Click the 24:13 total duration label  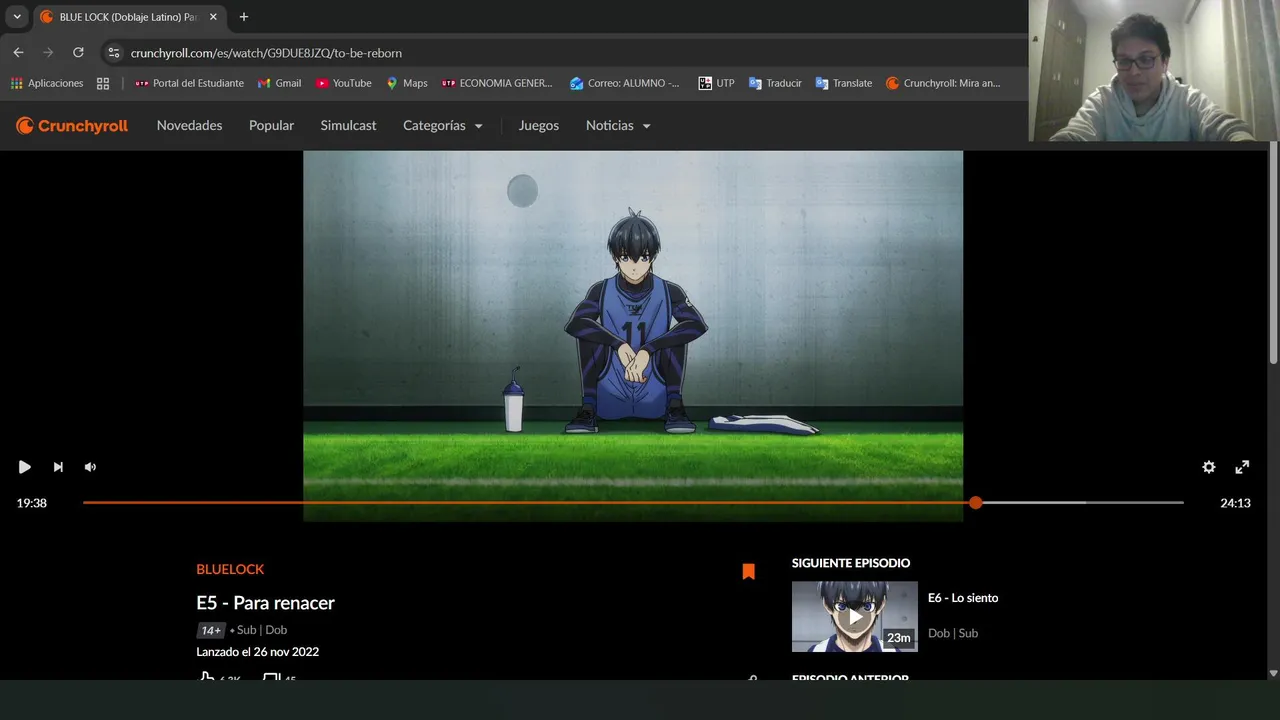(x=1235, y=503)
